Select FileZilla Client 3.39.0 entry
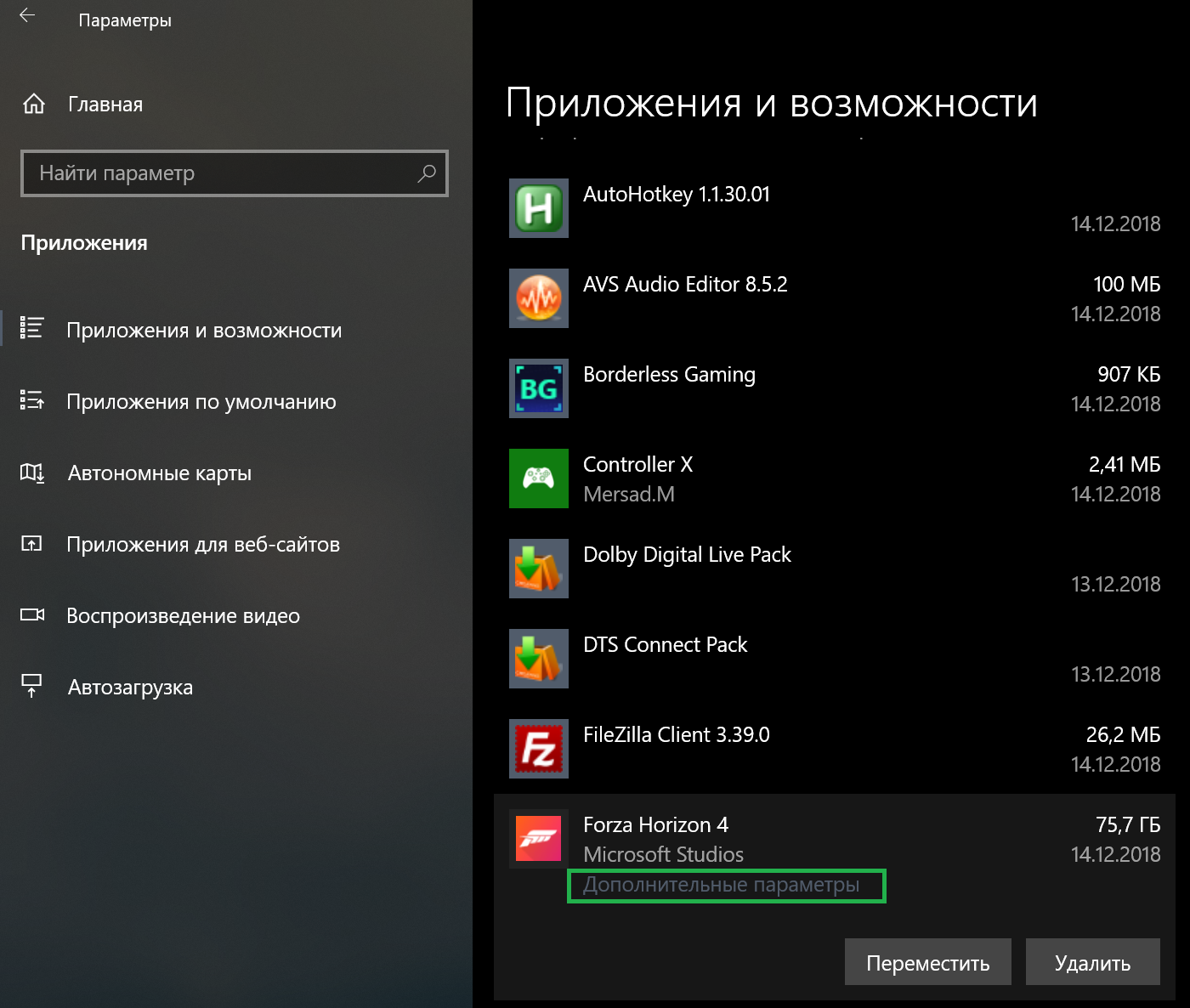Image resolution: width=1190 pixels, height=1008 pixels. tap(835, 749)
